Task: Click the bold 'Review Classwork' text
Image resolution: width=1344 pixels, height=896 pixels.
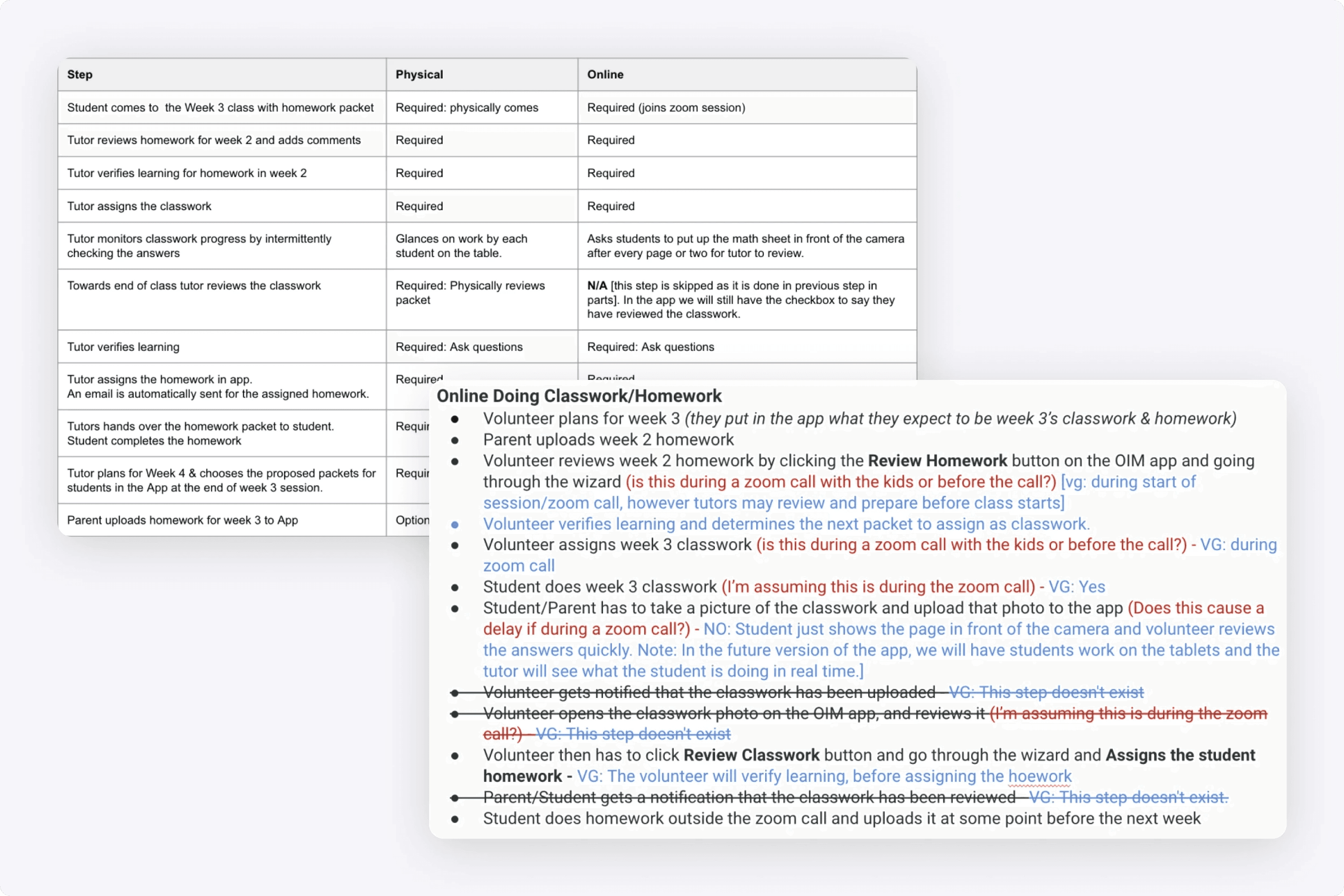Action: tap(751, 755)
